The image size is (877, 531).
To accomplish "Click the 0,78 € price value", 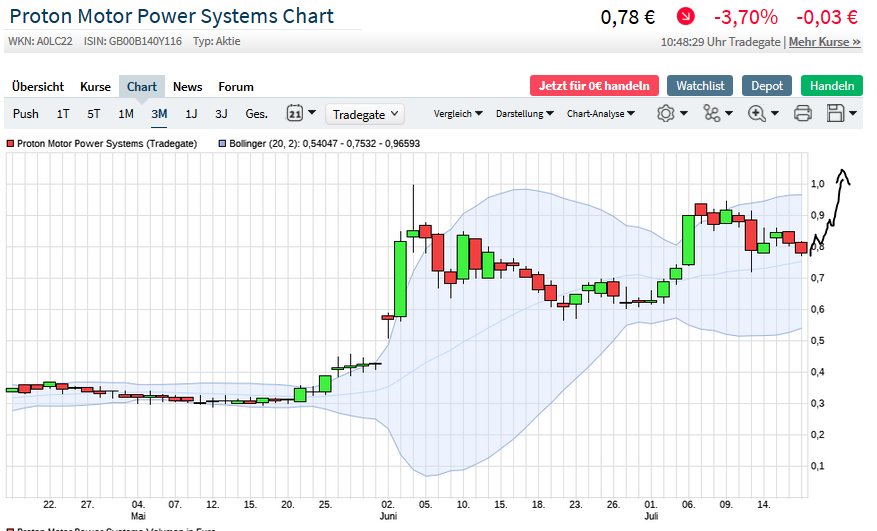I will (x=628, y=17).
